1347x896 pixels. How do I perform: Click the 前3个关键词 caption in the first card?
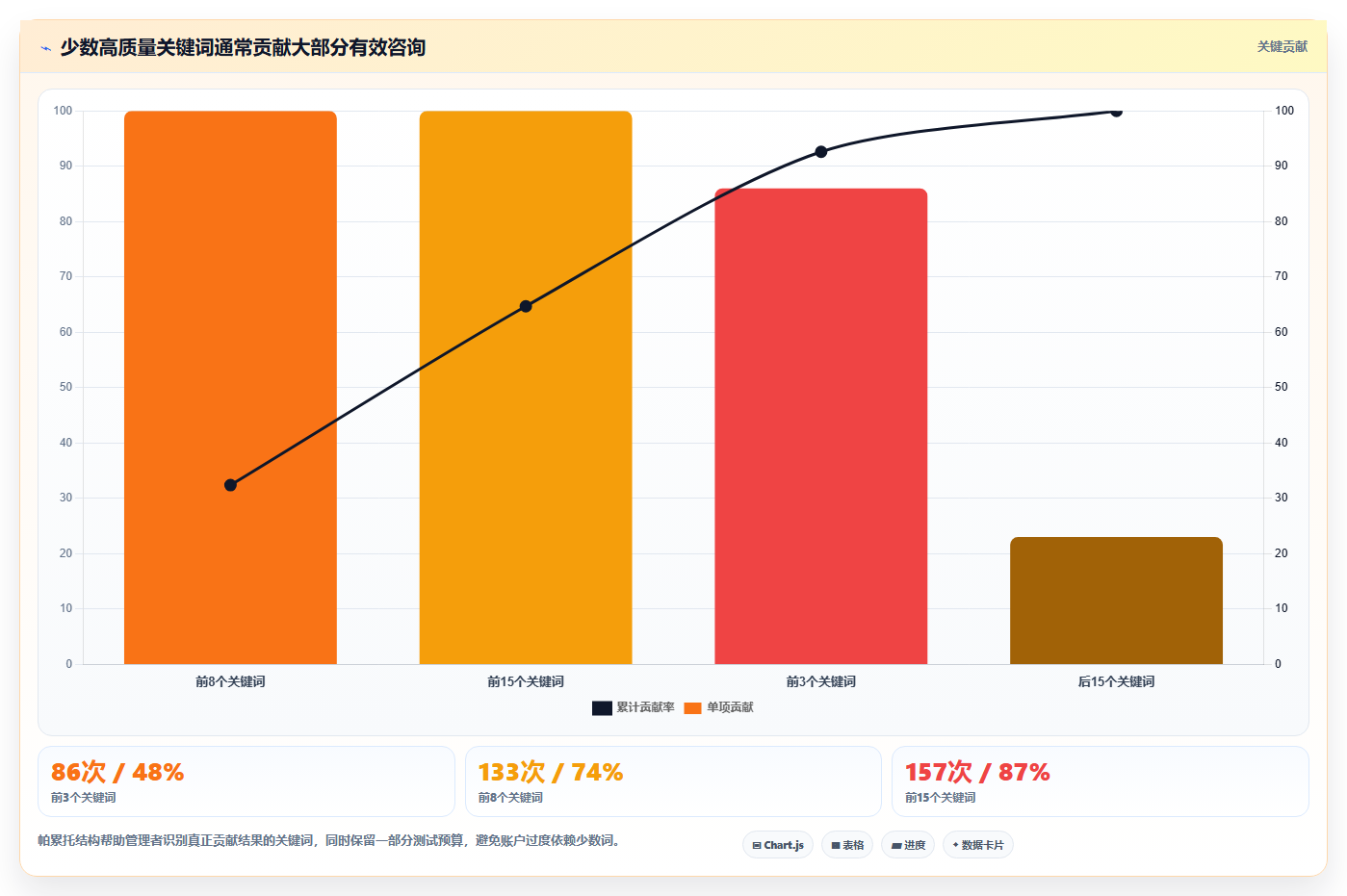point(84,798)
